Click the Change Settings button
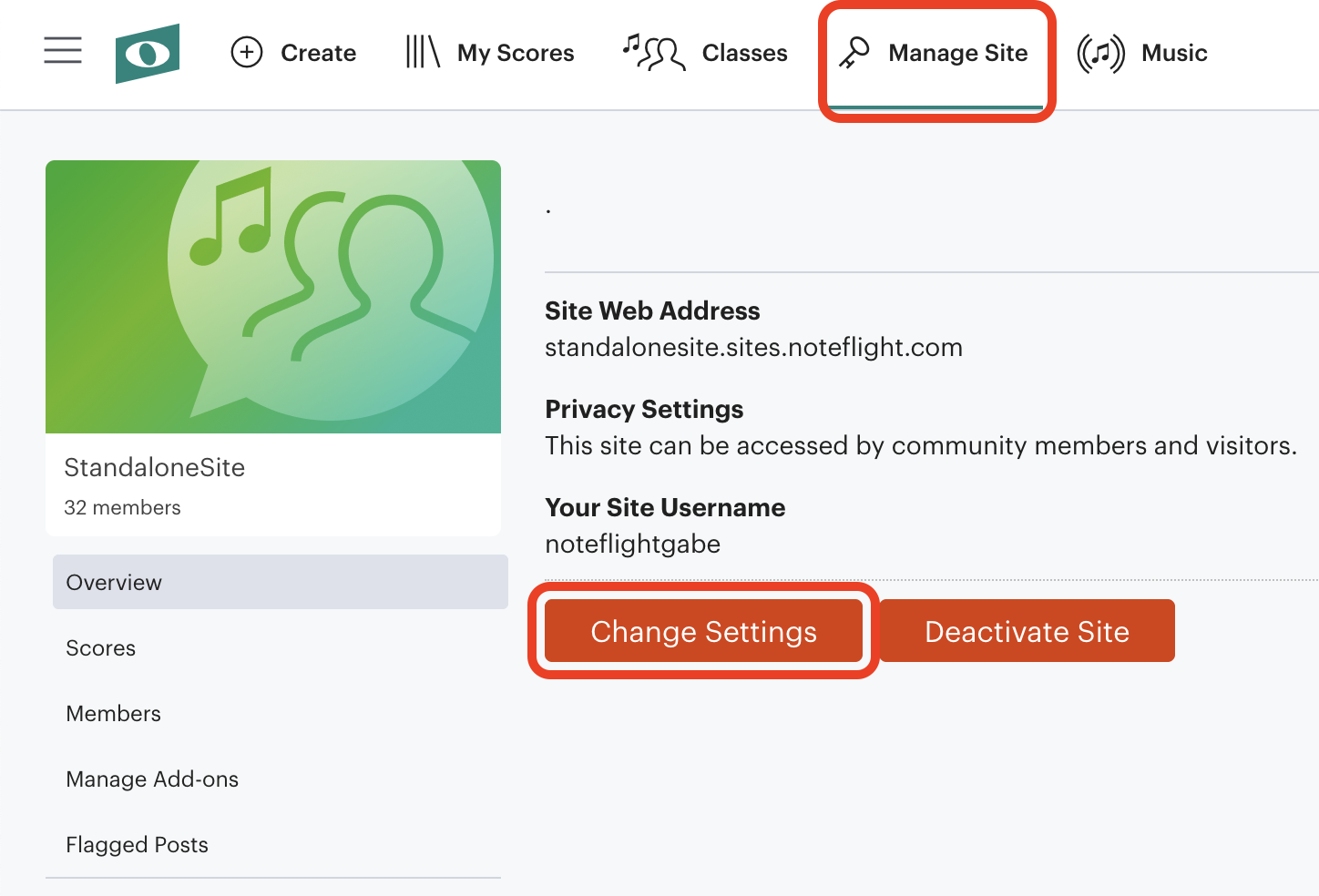The height and width of the screenshot is (896, 1319). [x=703, y=630]
